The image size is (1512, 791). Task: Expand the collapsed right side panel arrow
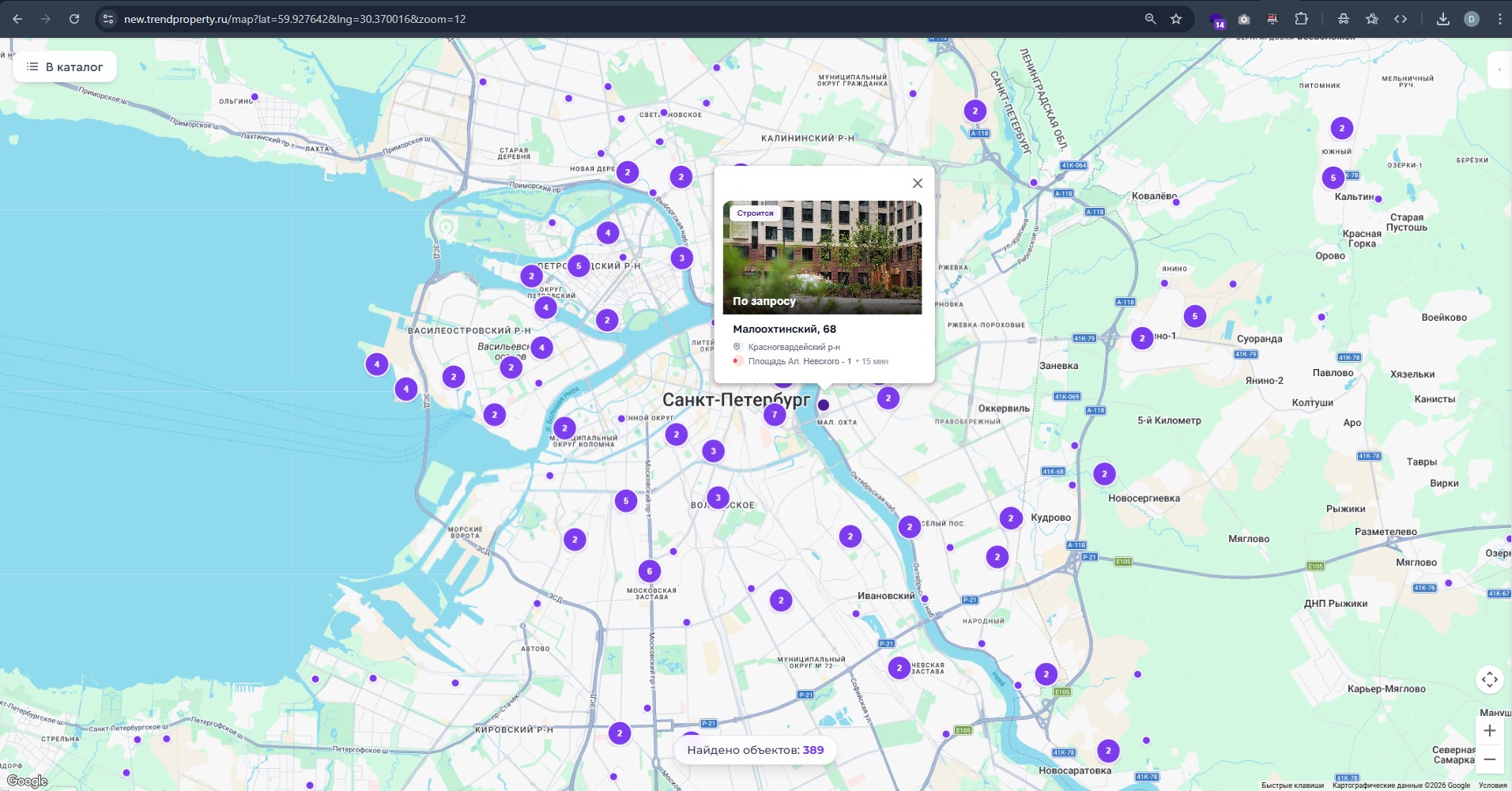(1499, 70)
